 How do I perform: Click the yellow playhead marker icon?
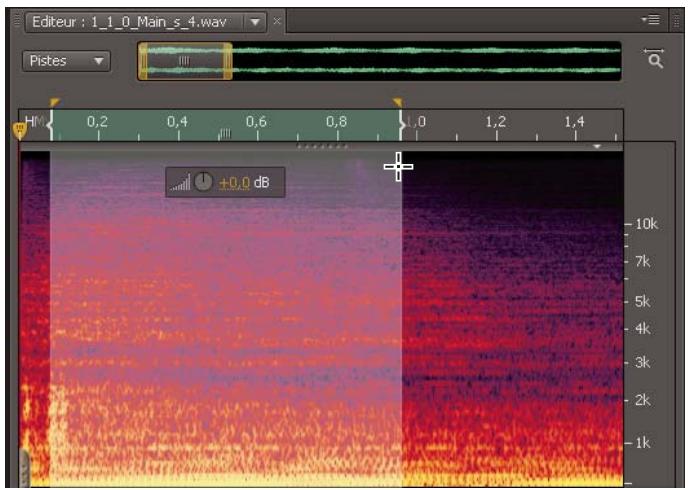point(20,131)
